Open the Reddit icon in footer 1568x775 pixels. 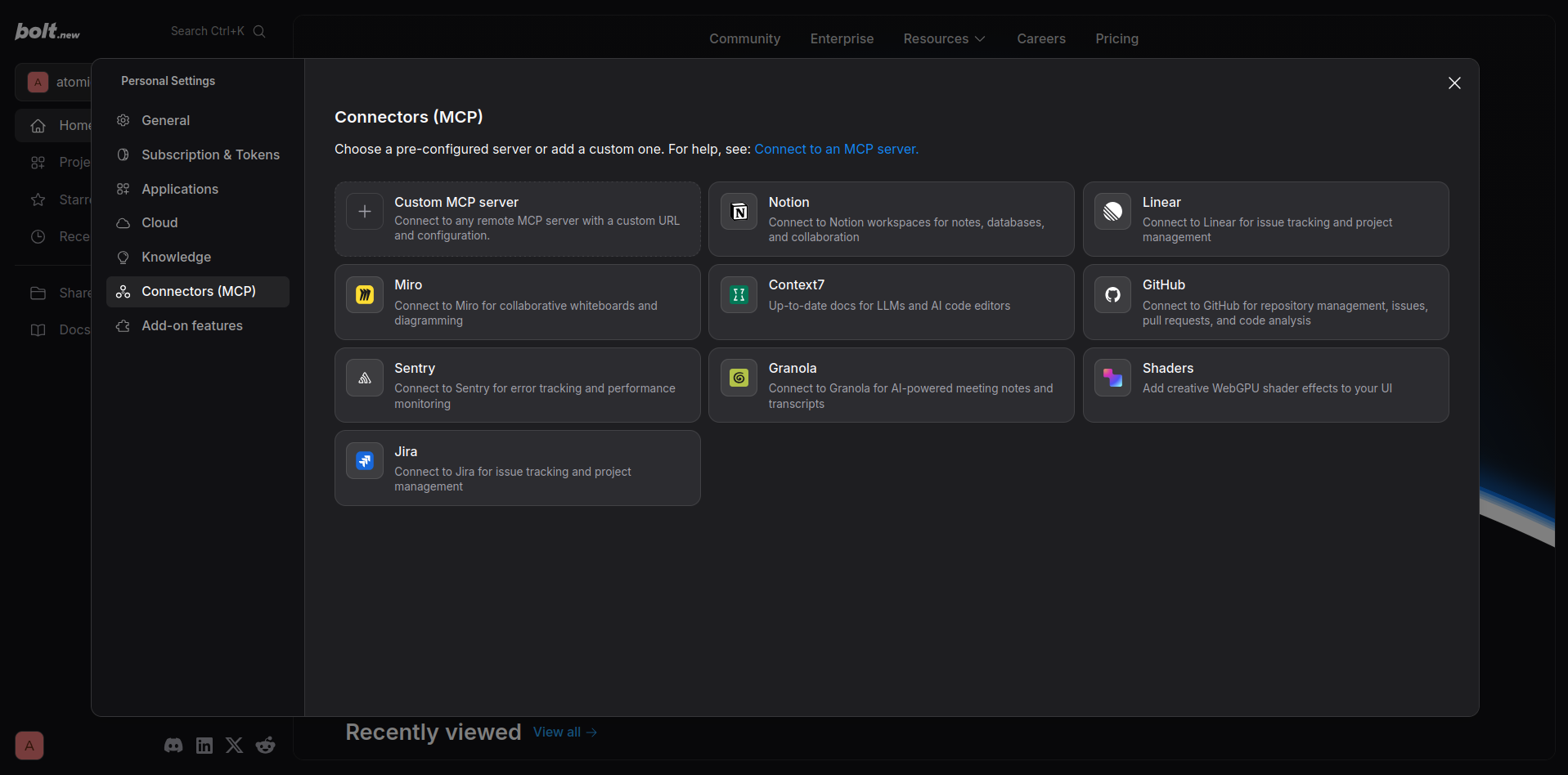tap(265, 745)
